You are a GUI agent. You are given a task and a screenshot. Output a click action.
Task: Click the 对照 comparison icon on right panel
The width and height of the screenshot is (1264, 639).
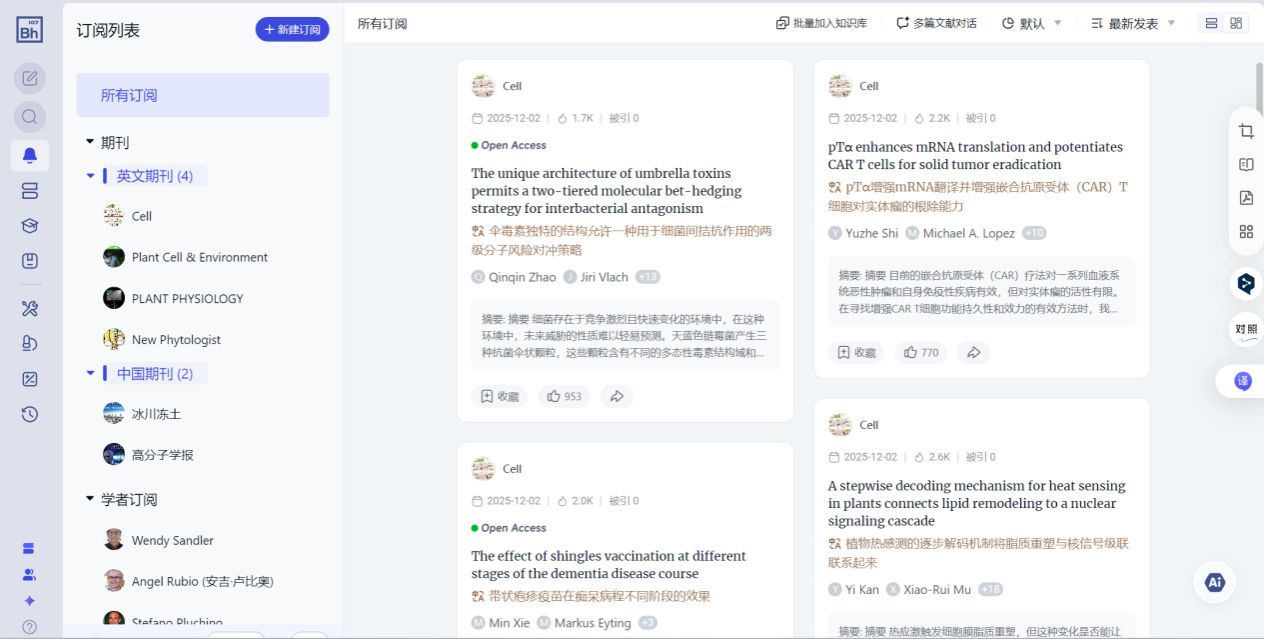1246,329
